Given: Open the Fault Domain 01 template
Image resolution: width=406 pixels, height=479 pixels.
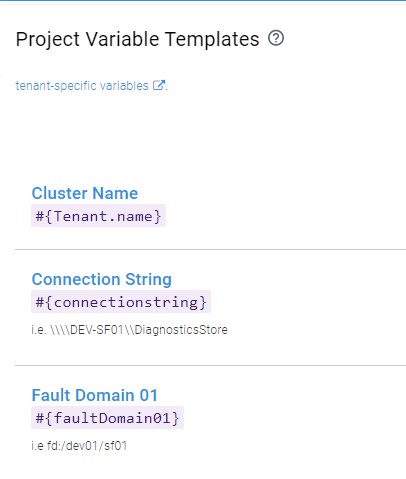Looking at the screenshot, I should [94, 395].
